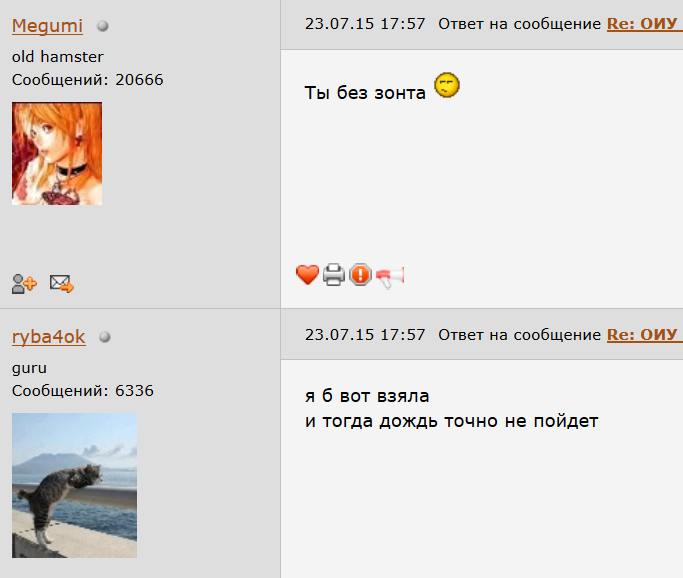The image size is (683, 578).
Task: Open ryba4ok's cat avatar picture
Action: pyautogui.click(x=74, y=485)
